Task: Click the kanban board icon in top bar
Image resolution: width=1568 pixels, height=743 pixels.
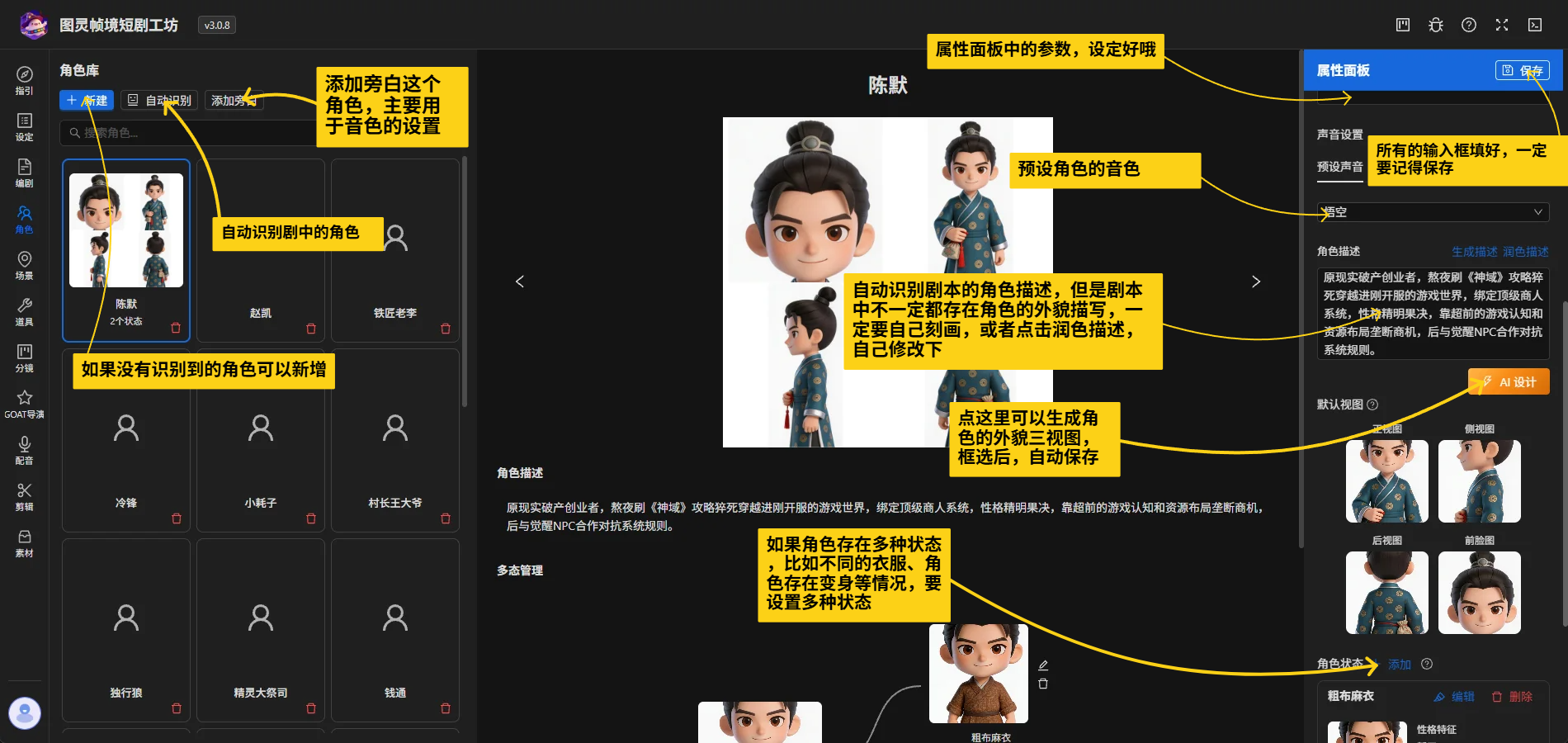Action: pos(1403,25)
